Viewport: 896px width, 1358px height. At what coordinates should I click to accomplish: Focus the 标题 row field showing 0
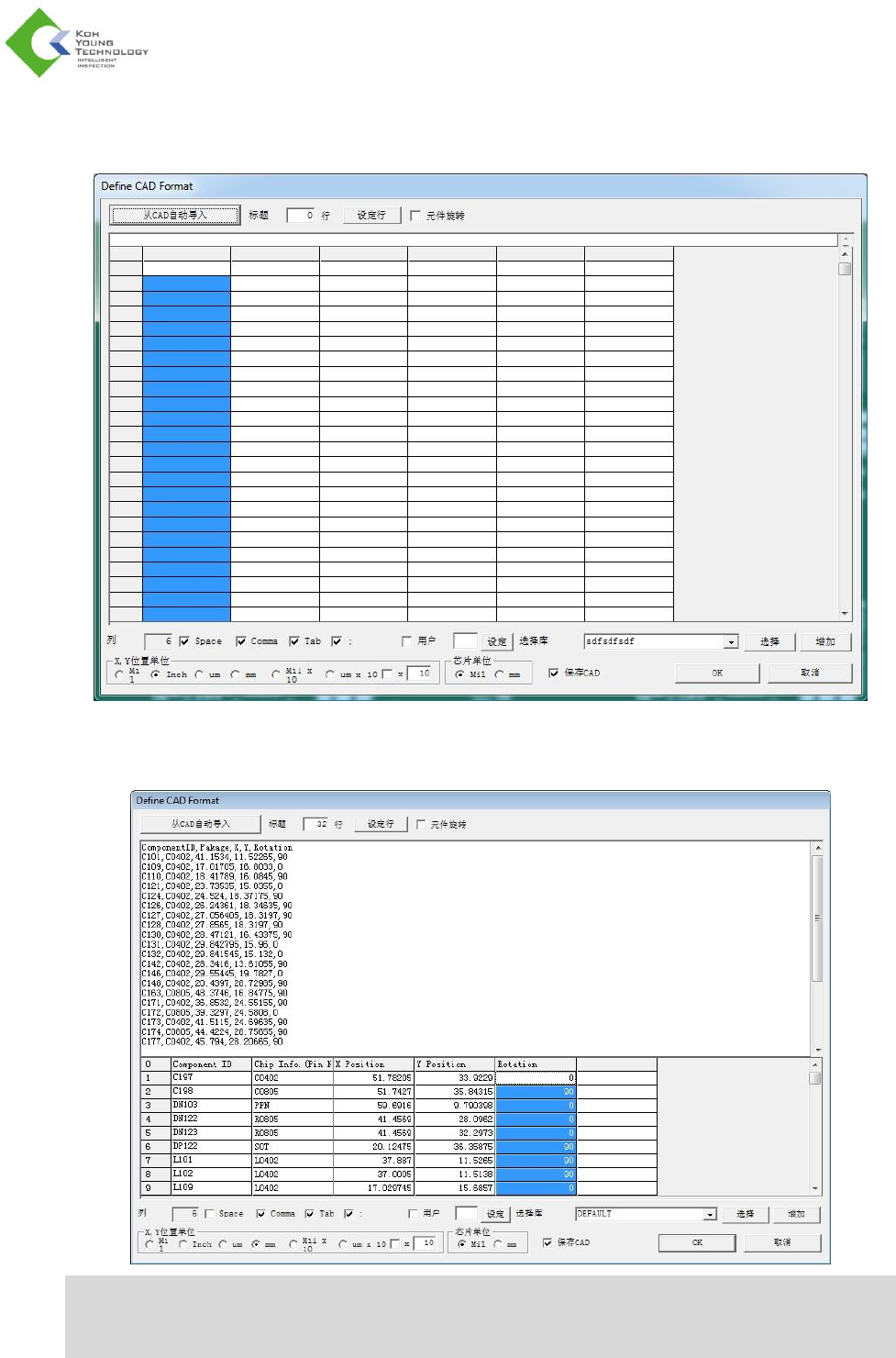(x=301, y=215)
